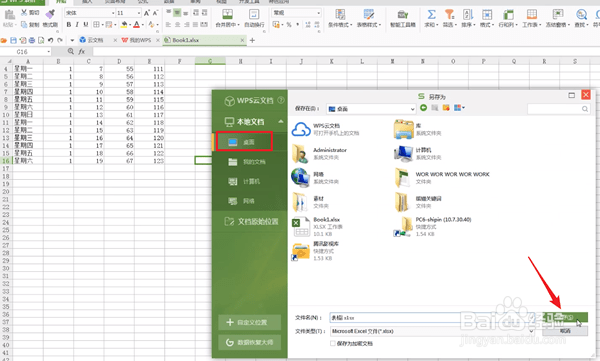Open the font size dropdown
600x361 pixels.
pos(139,13)
